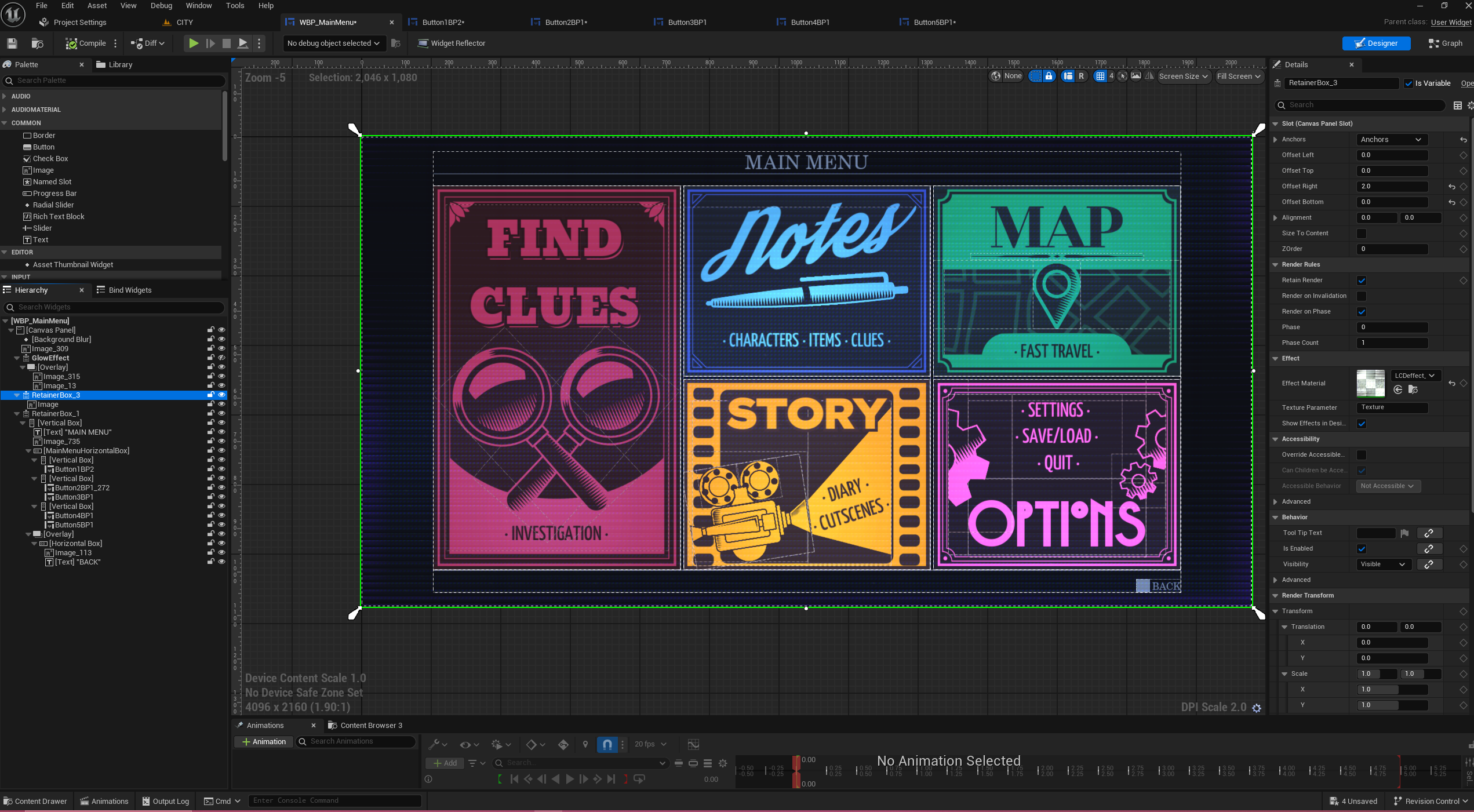Click the zoom-to-fit selection icon

tap(1123, 76)
